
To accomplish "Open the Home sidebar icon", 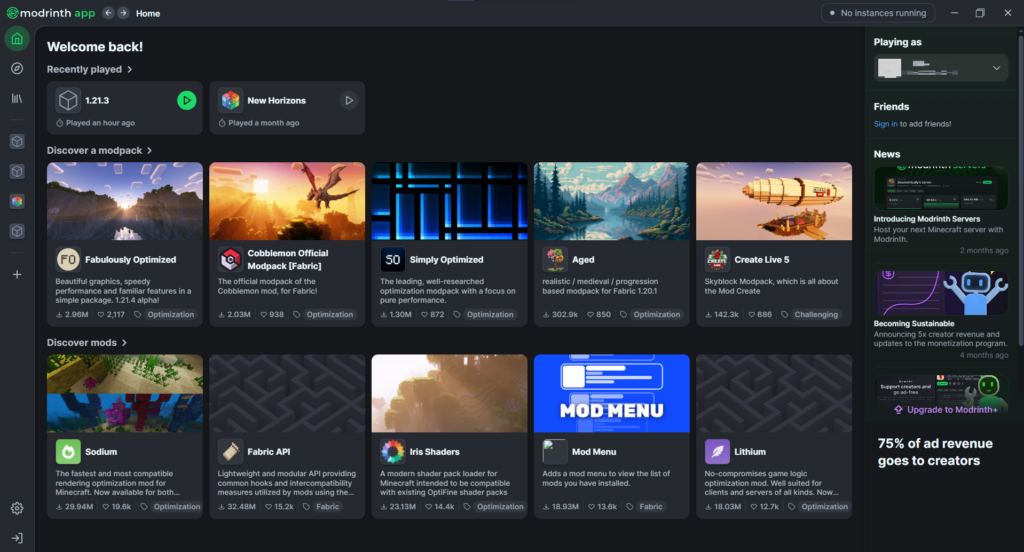I will point(17,39).
